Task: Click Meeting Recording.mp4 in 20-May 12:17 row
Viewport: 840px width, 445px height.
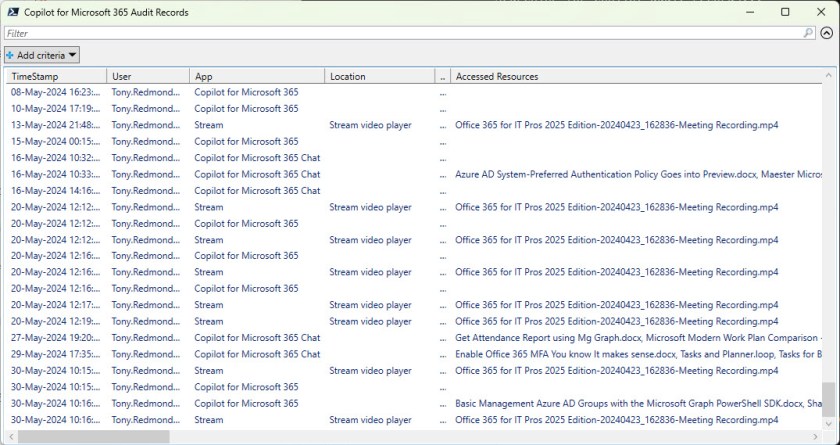Action: (617, 305)
